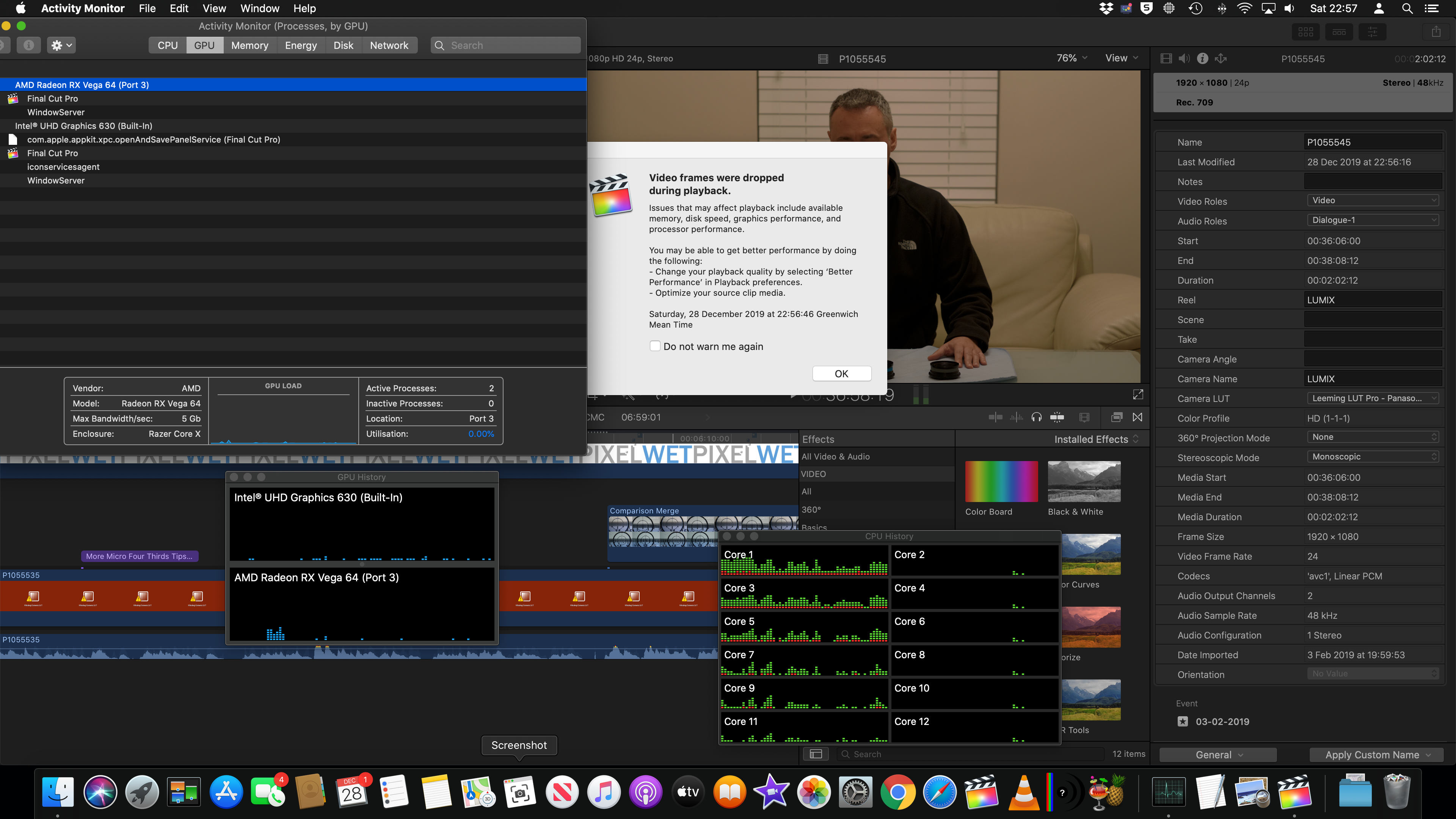Open Final Cut Pro in the Dock
This screenshot has width=1456, height=819.
click(981, 792)
